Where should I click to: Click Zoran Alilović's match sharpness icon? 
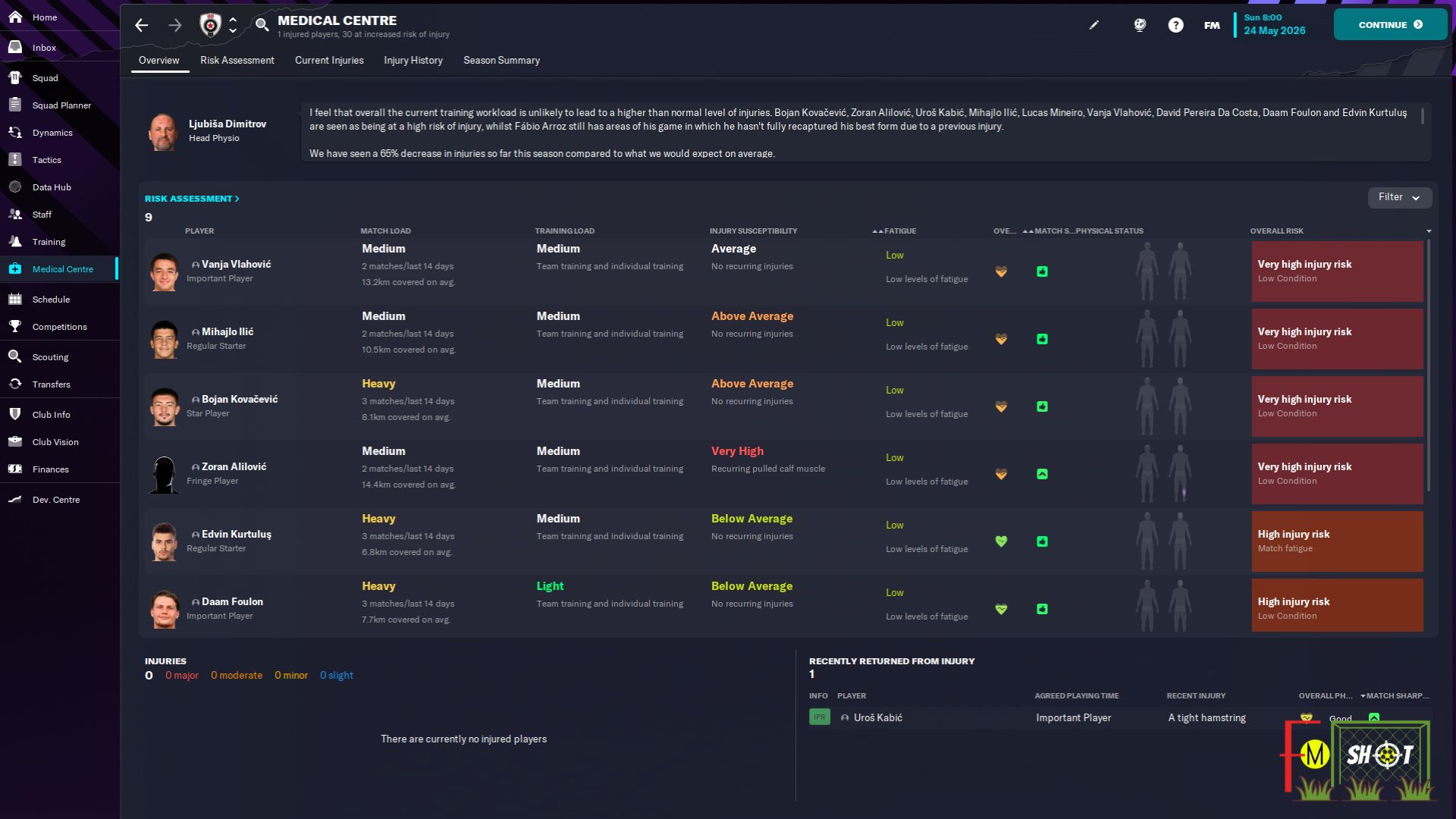pos(1042,474)
